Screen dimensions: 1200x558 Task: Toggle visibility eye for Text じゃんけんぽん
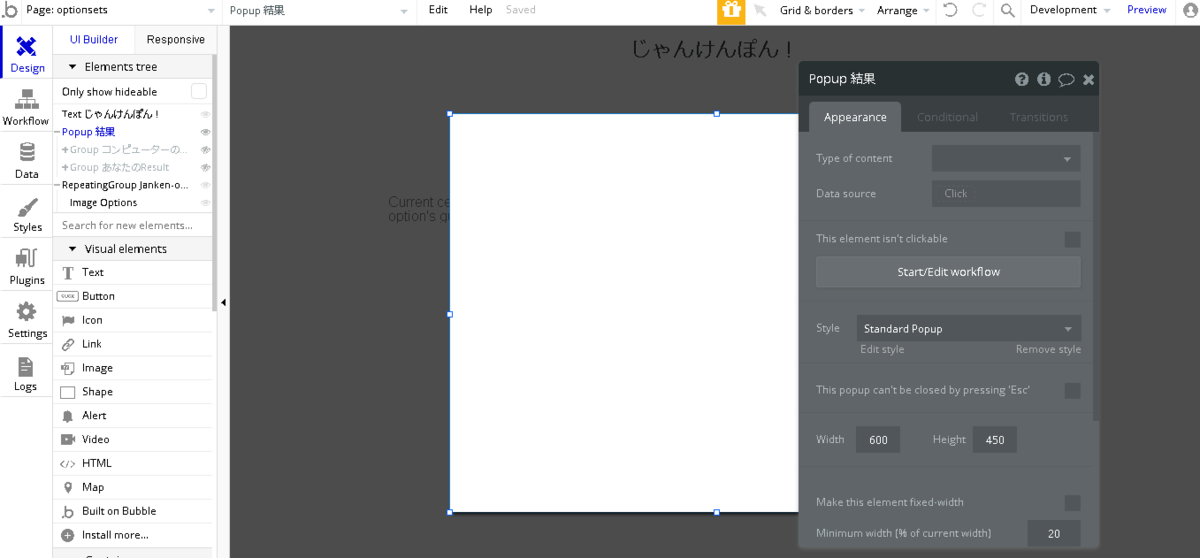pyautogui.click(x=205, y=114)
